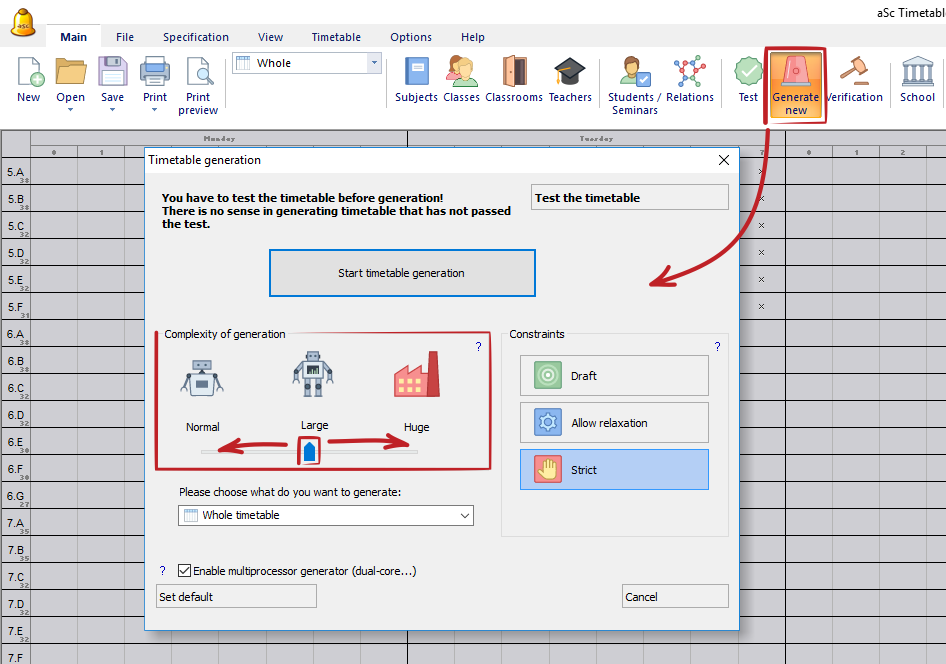Expand the Open button dropdown arrow
The width and height of the screenshot is (946, 664).
(x=70, y=110)
